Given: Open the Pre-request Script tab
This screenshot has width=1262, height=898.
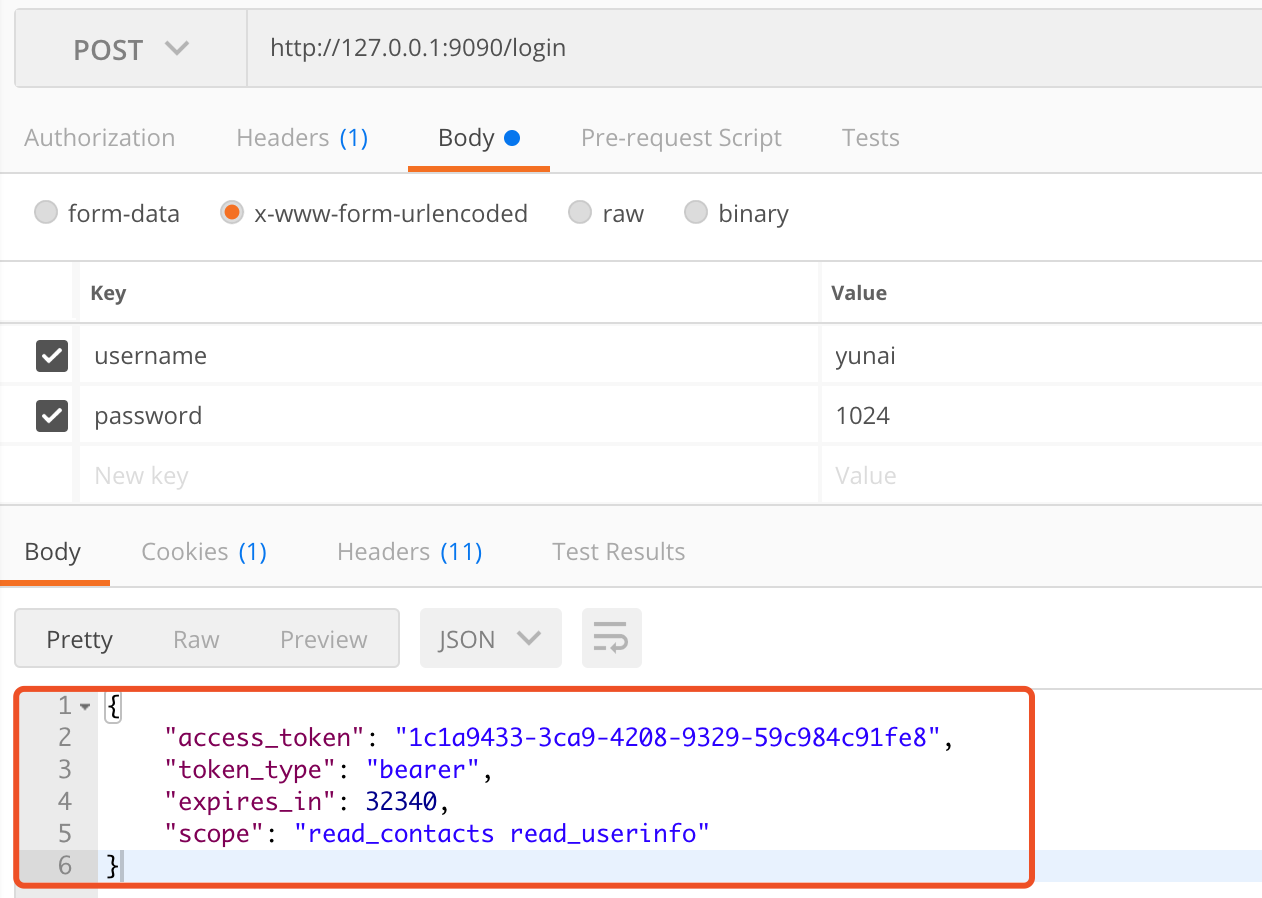Looking at the screenshot, I should [681, 138].
